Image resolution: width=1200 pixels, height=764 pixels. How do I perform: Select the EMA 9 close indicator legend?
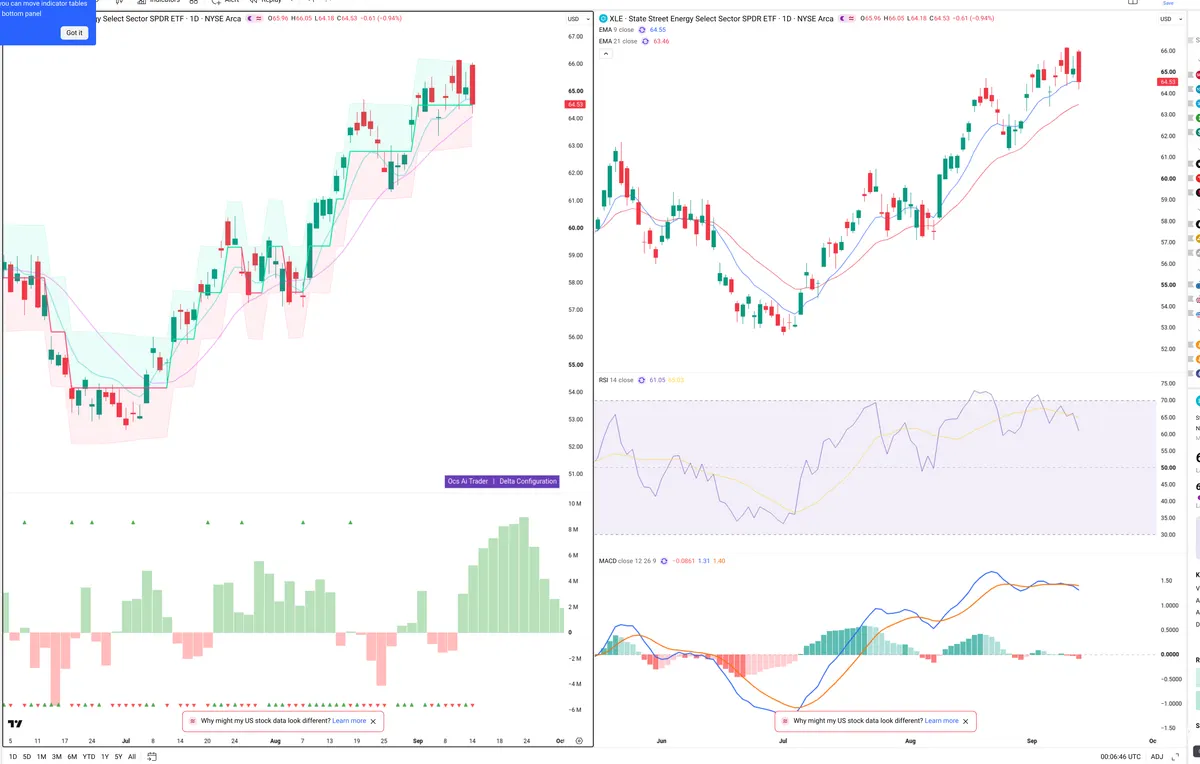(x=616, y=30)
